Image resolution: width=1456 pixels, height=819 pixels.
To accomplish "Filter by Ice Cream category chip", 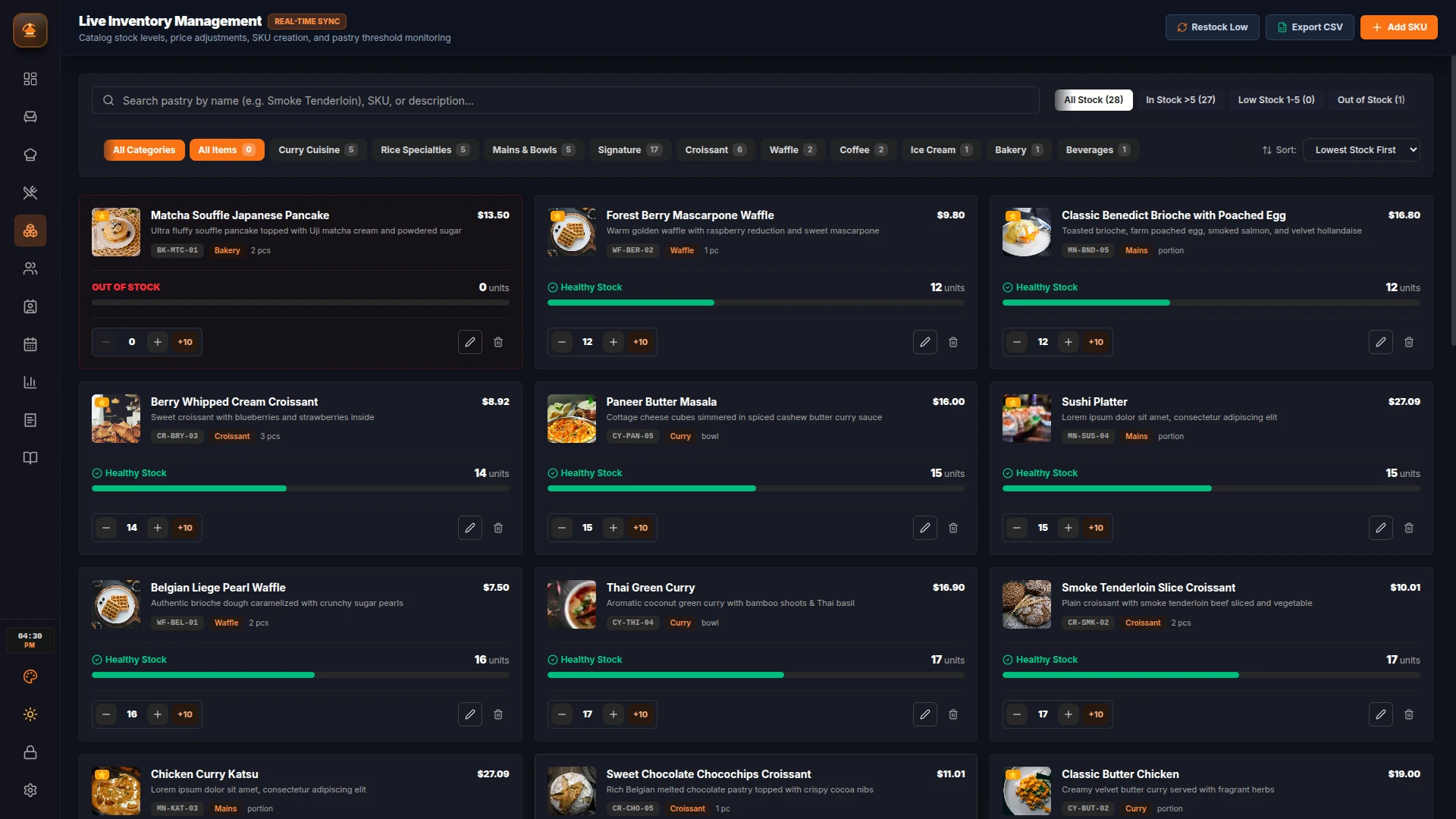I will point(941,150).
